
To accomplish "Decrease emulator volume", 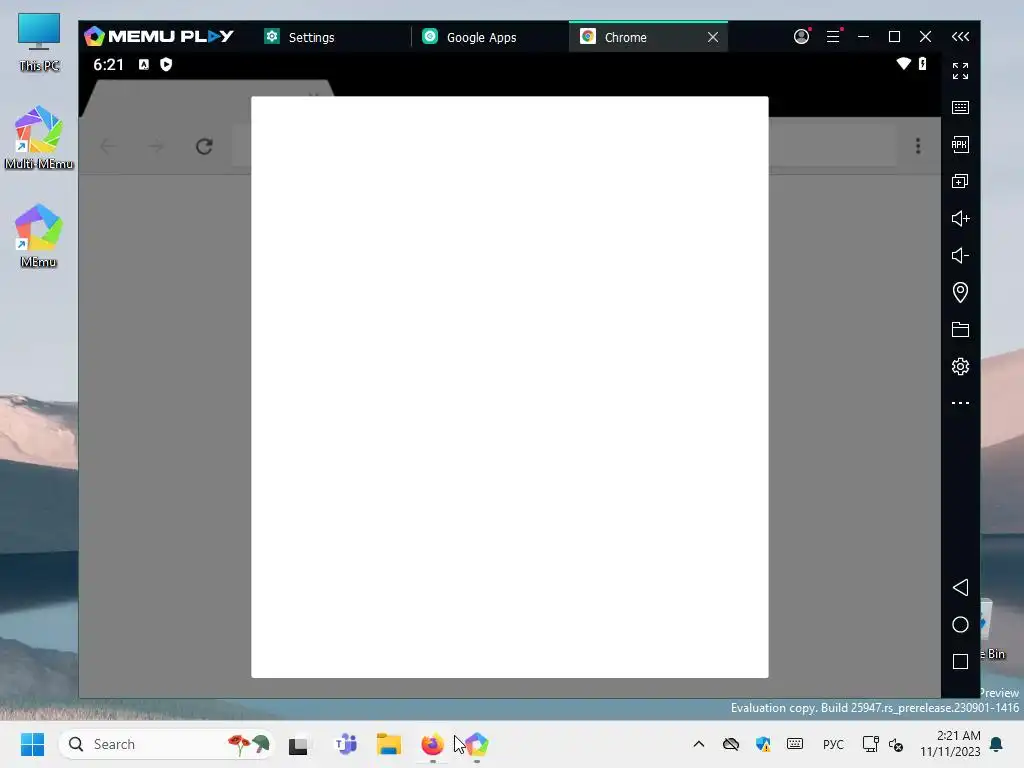I will click(960, 255).
